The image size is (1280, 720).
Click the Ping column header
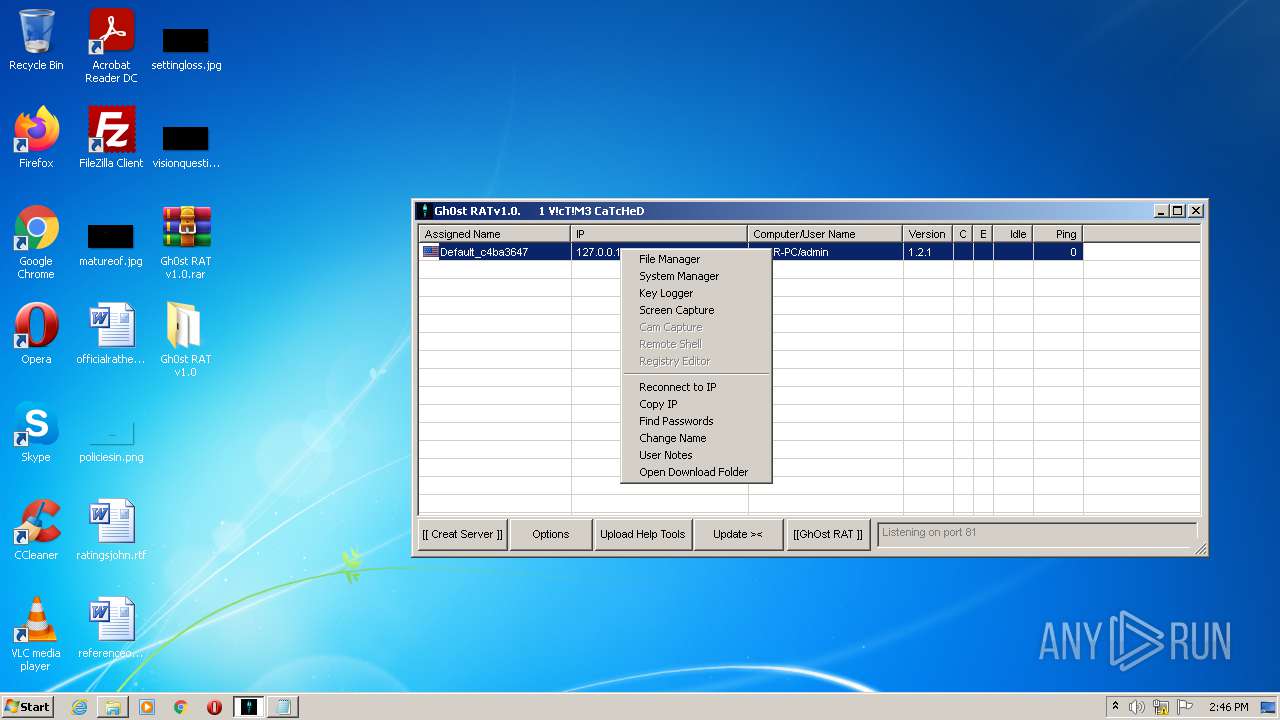(1058, 234)
